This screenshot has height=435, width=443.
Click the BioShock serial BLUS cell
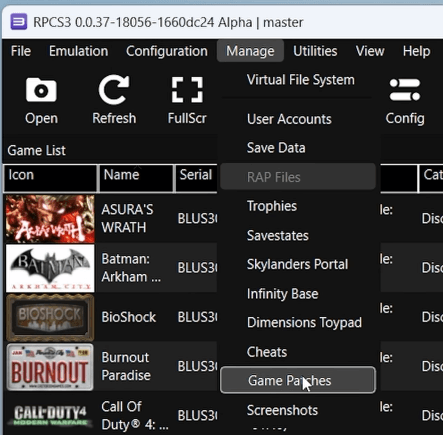pyautogui.click(x=197, y=317)
